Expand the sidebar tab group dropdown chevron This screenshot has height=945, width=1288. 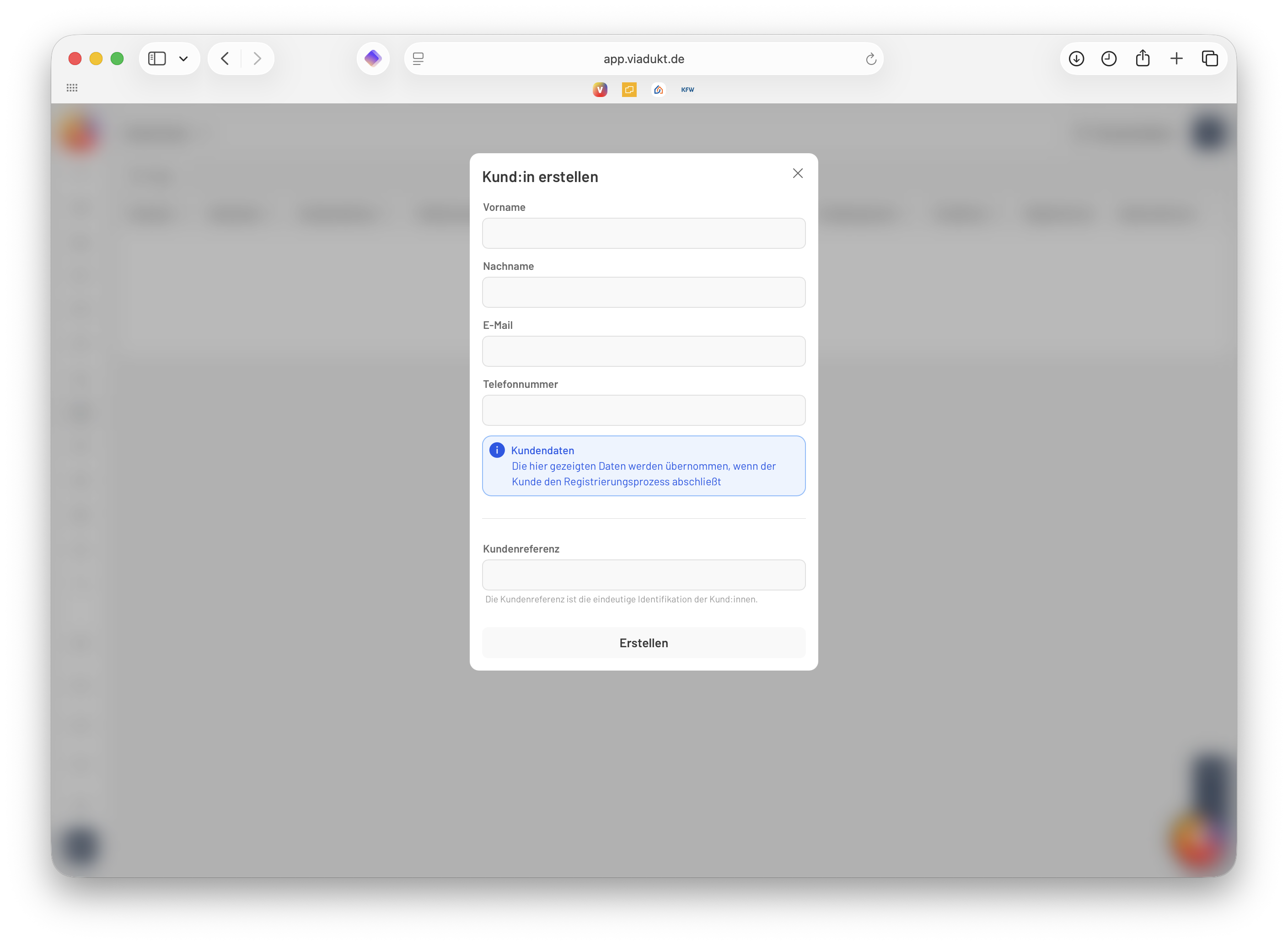(x=183, y=59)
